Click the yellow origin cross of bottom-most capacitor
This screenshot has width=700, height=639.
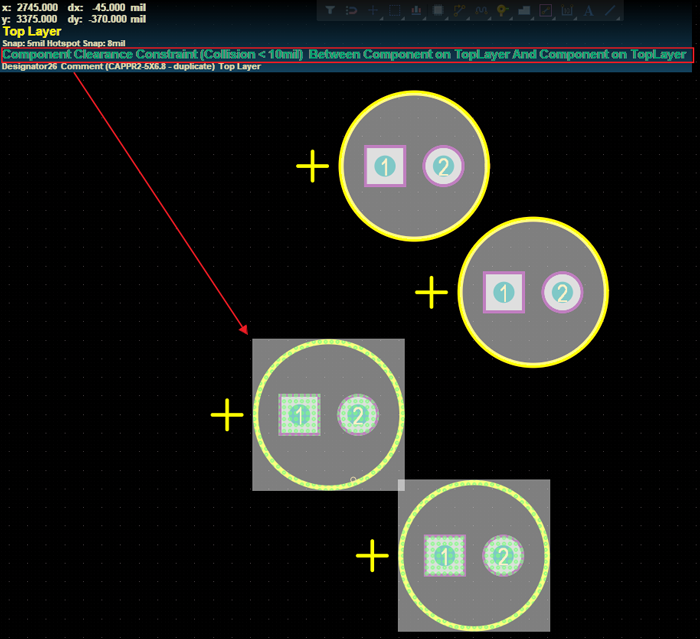(372, 556)
